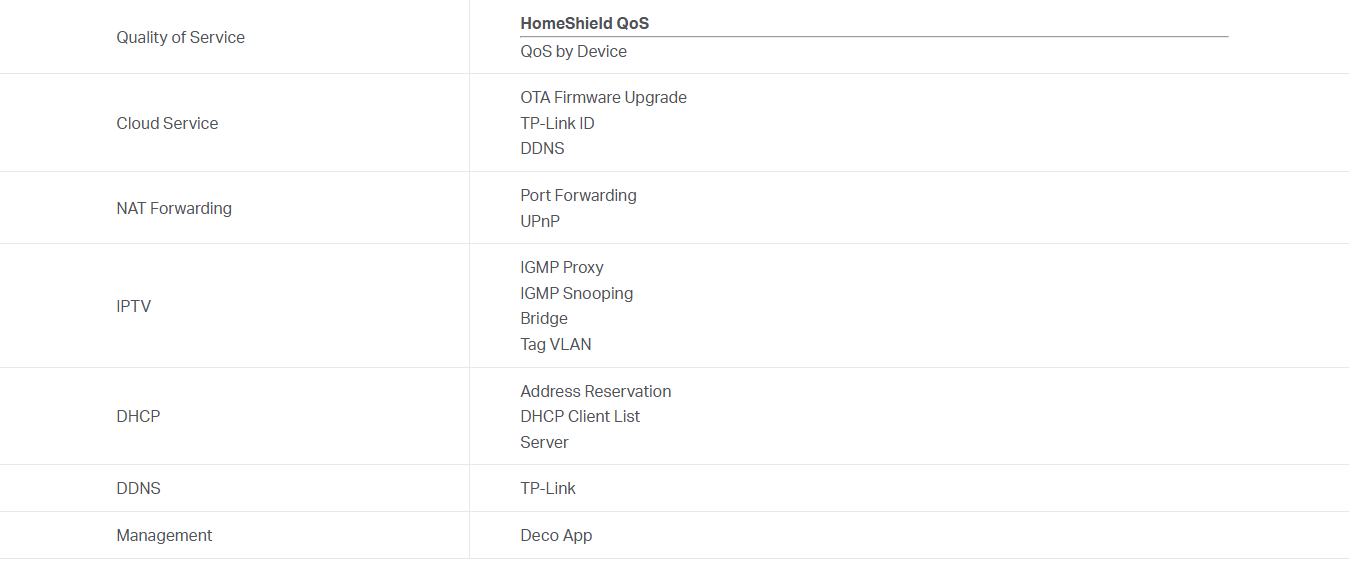Click the Management row label
The width and height of the screenshot is (1352, 563).
[x=164, y=535]
